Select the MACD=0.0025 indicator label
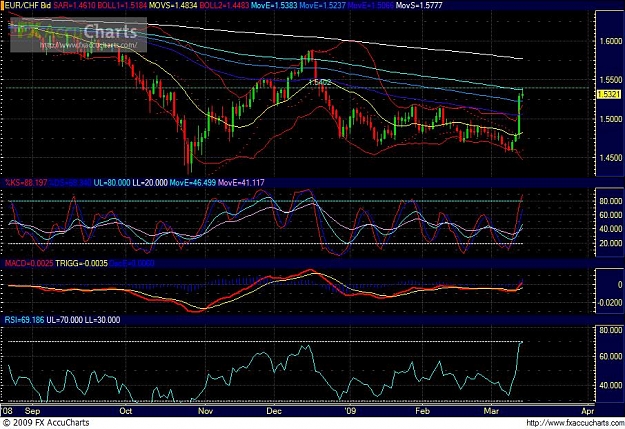This screenshot has height=429, width=625. tap(29, 264)
